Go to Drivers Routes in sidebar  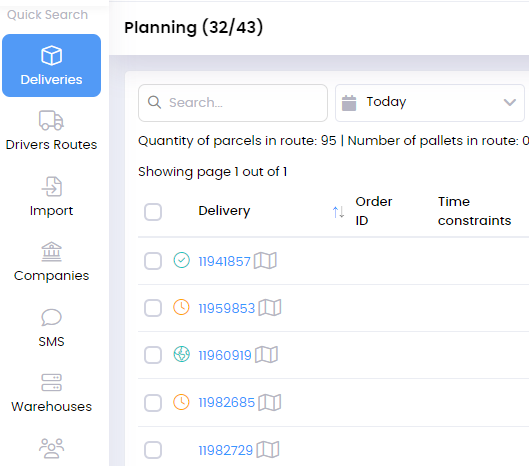coord(51,131)
